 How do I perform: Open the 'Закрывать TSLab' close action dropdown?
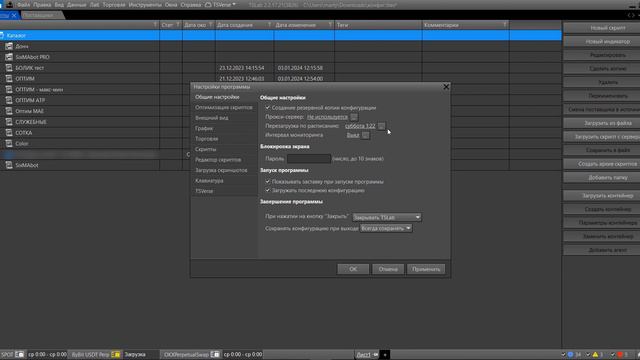(x=387, y=218)
